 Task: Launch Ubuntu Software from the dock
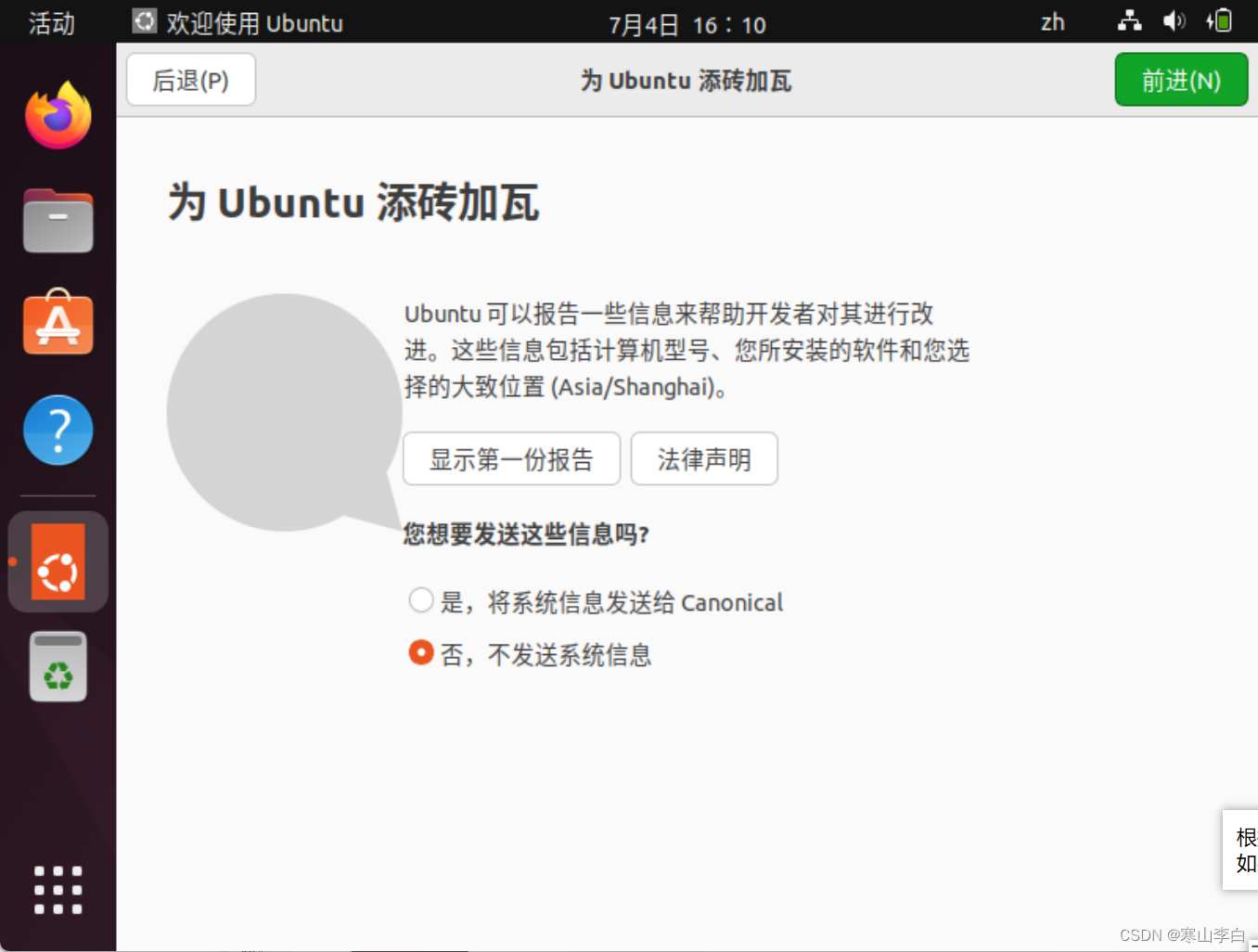pos(58,324)
